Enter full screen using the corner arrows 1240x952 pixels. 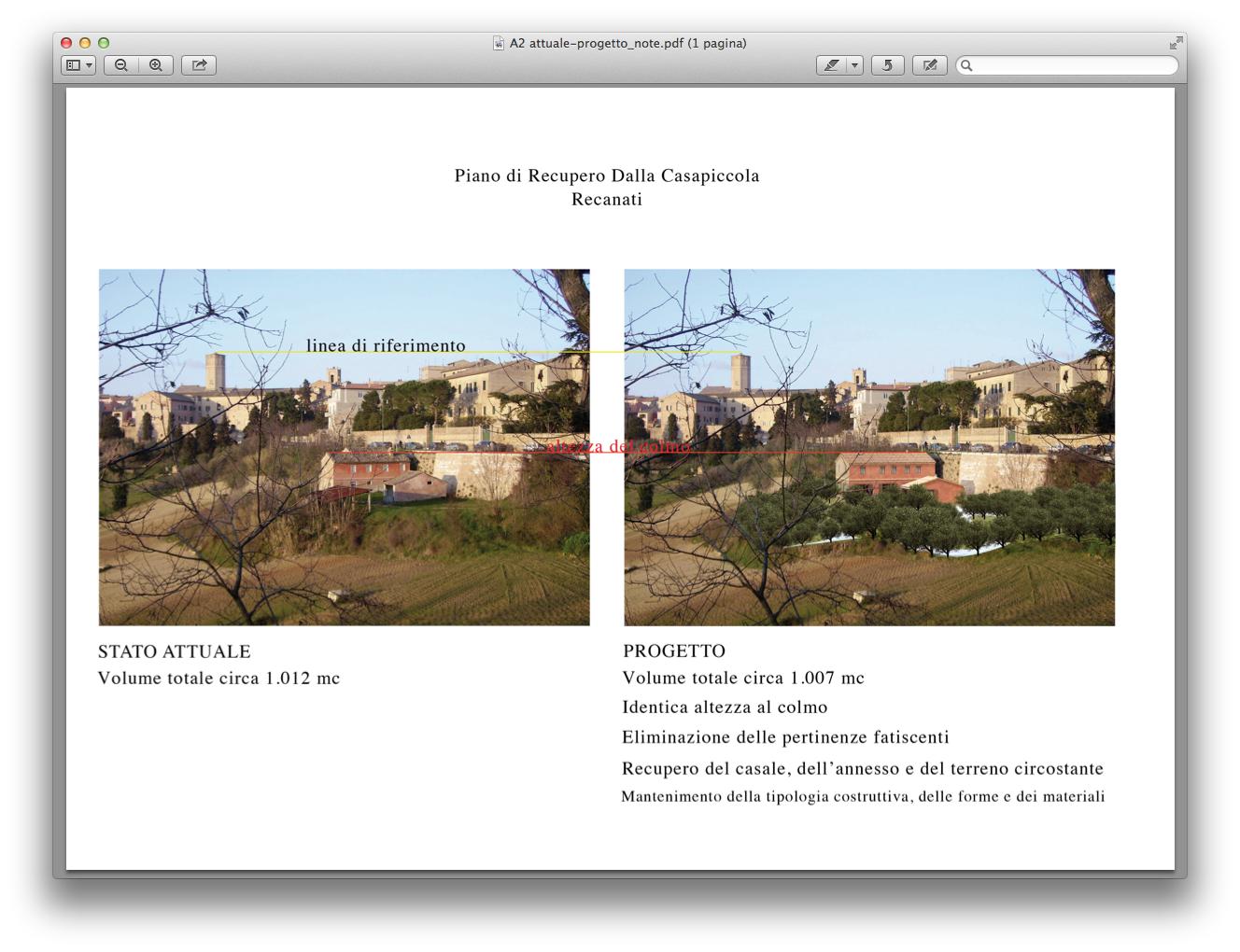[1176, 43]
